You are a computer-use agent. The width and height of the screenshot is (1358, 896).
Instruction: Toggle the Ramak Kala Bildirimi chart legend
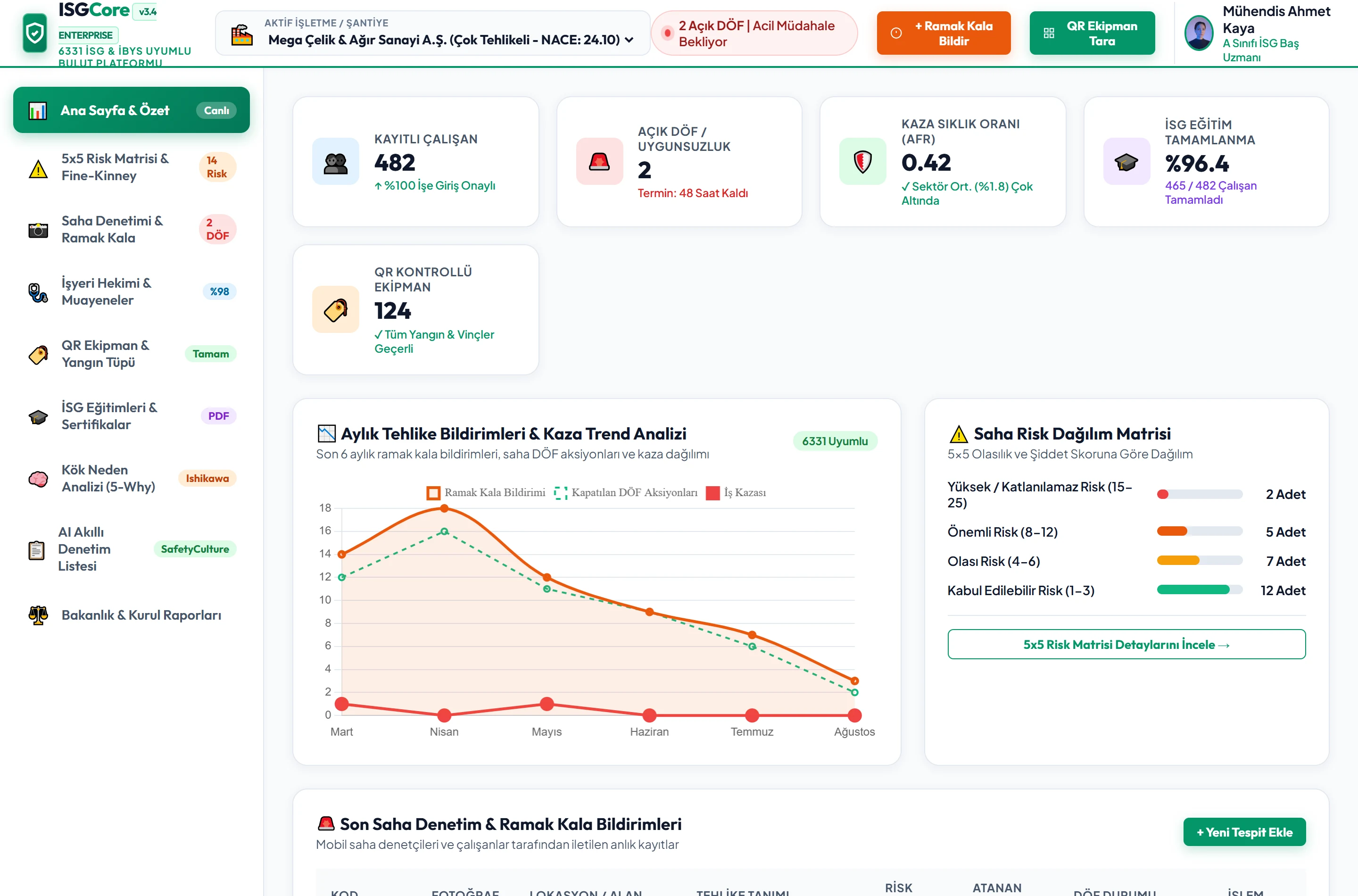point(486,493)
